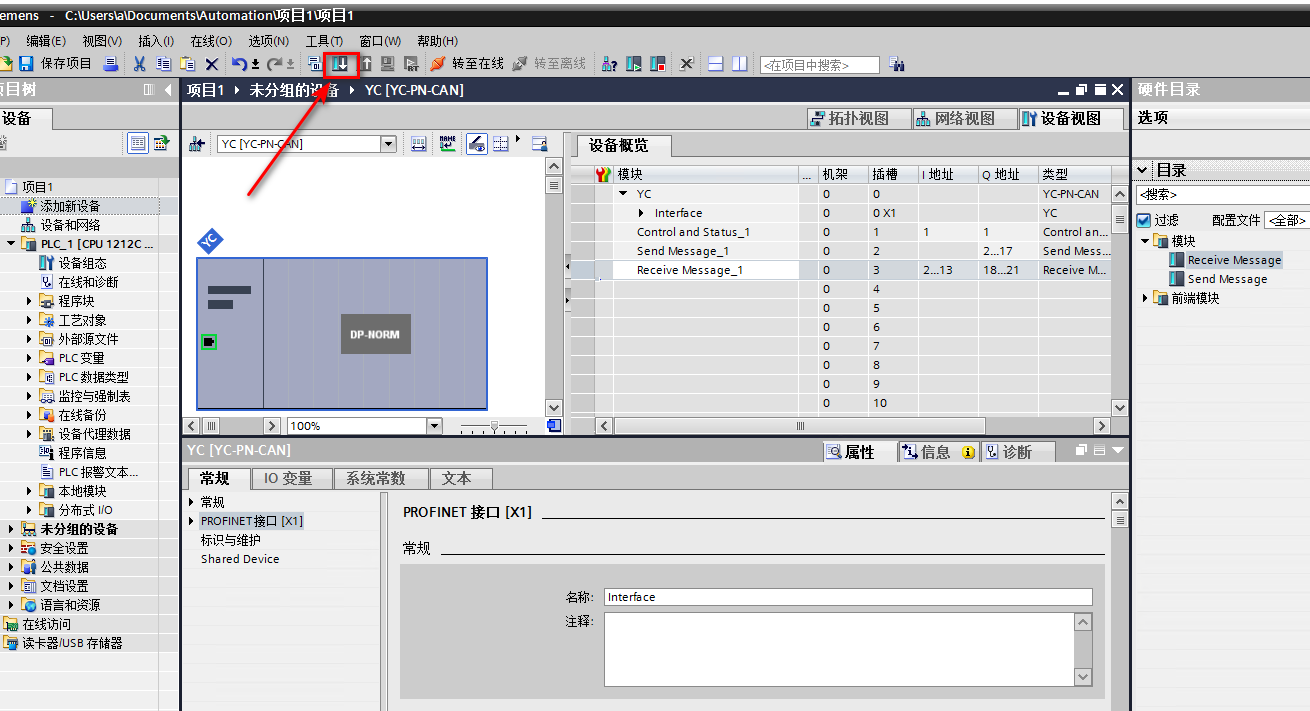Open the 在线(O) menu
This screenshot has width=1310, height=711.
pos(211,41)
